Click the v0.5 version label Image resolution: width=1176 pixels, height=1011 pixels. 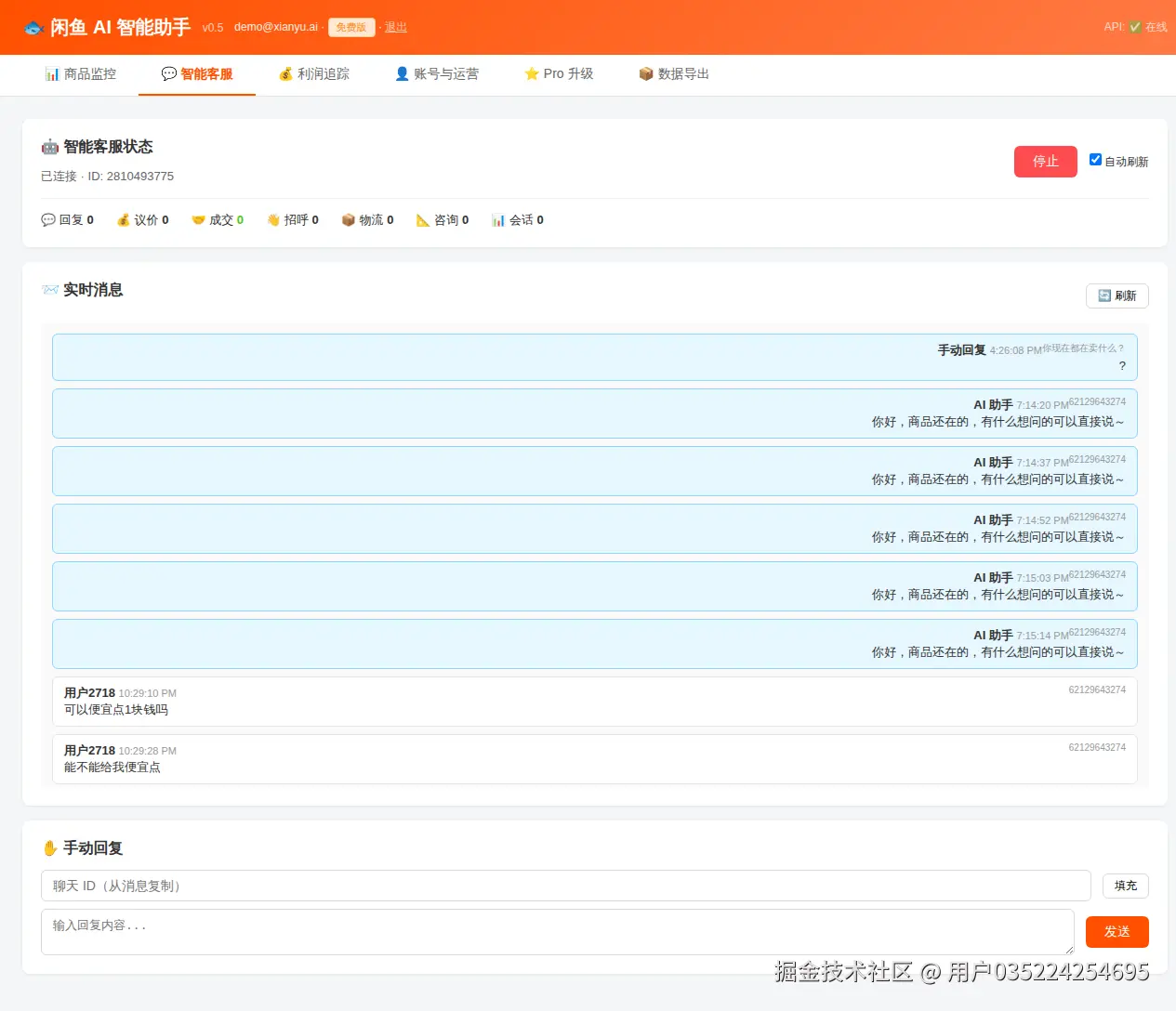point(213,28)
